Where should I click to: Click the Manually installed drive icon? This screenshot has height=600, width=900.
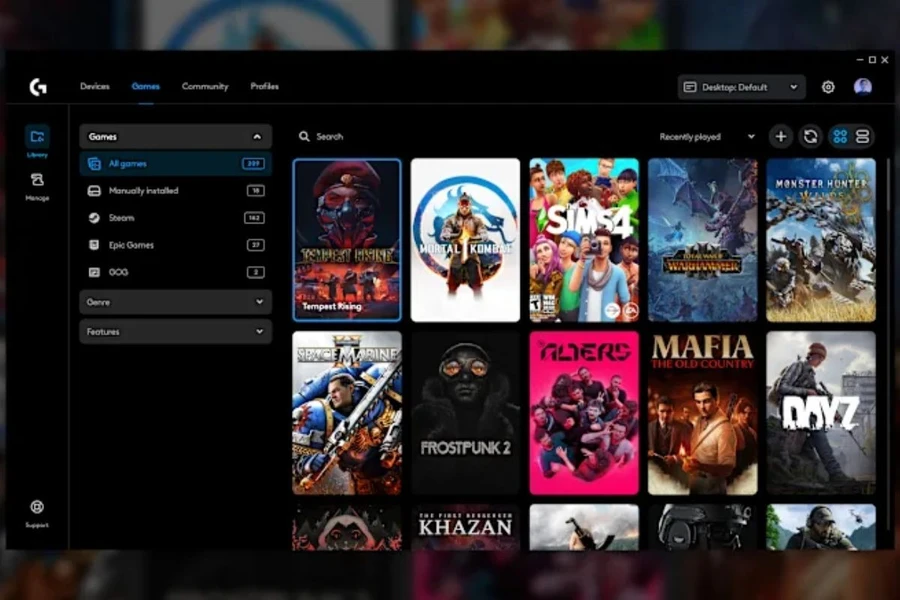(x=94, y=191)
